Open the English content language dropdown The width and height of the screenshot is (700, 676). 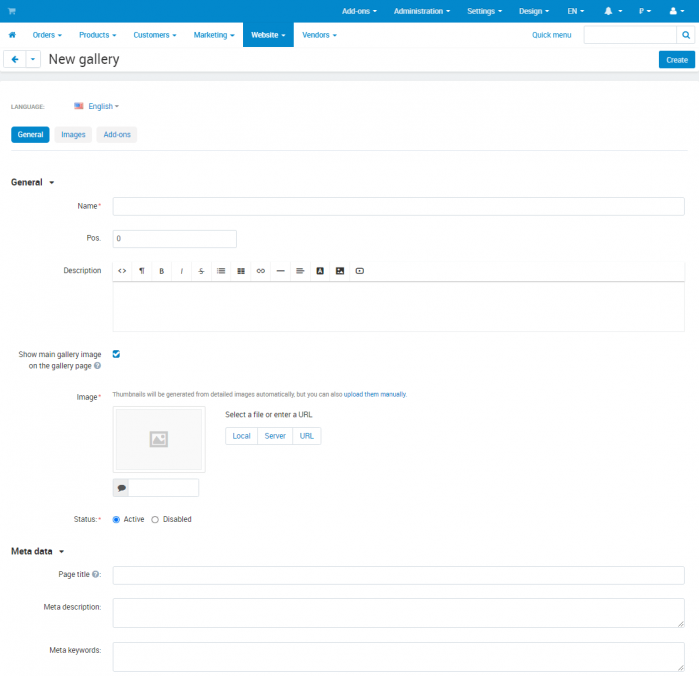pos(103,106)
